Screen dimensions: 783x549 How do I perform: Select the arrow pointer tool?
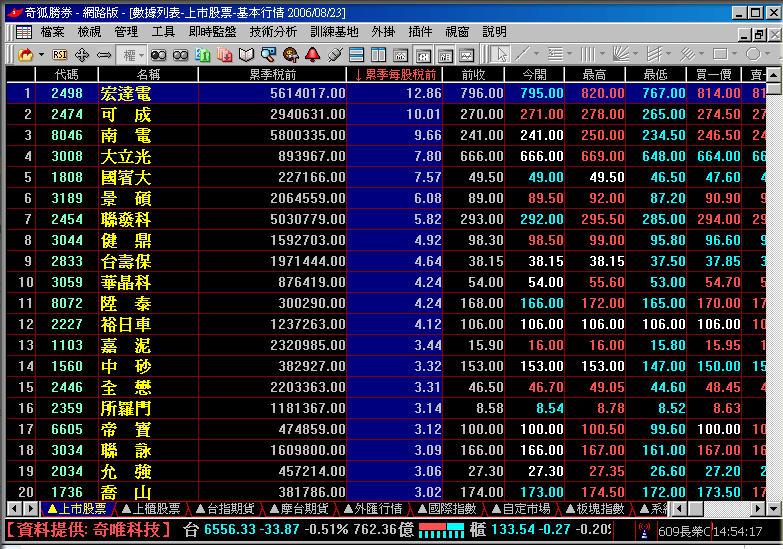(501, 54)
